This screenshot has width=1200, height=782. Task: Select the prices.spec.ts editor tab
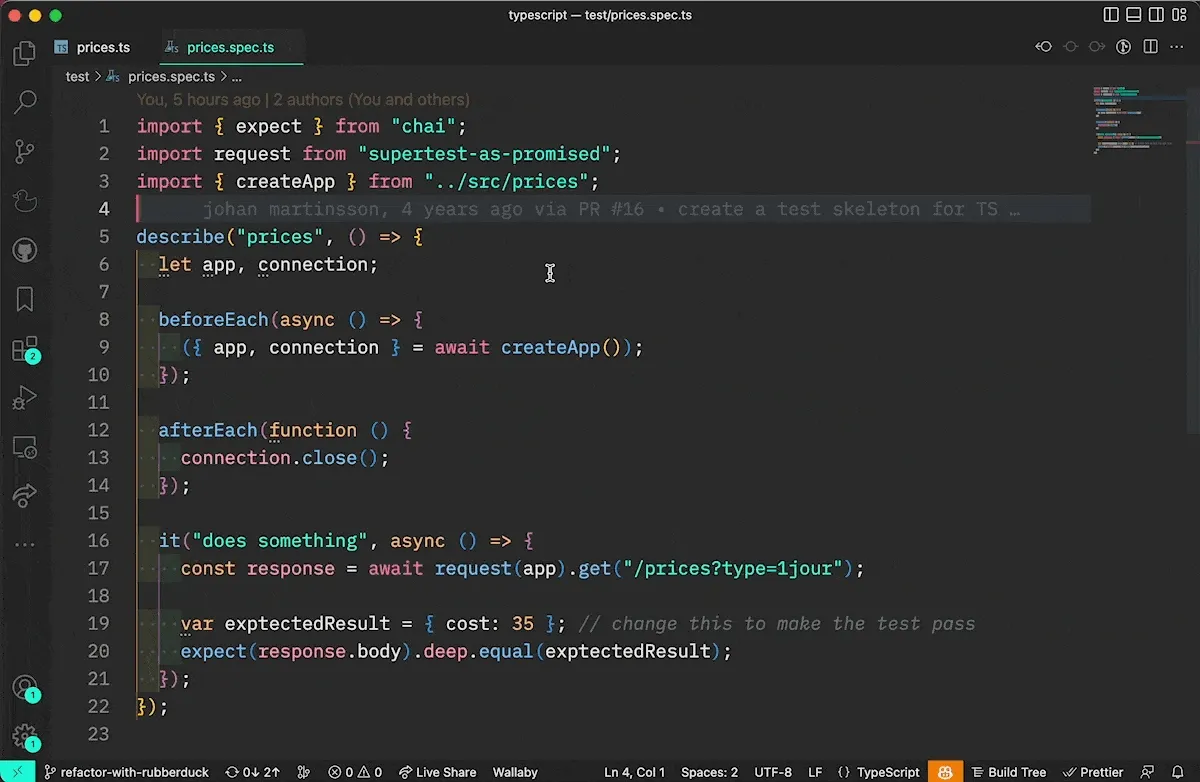click(x=230, y=47)
